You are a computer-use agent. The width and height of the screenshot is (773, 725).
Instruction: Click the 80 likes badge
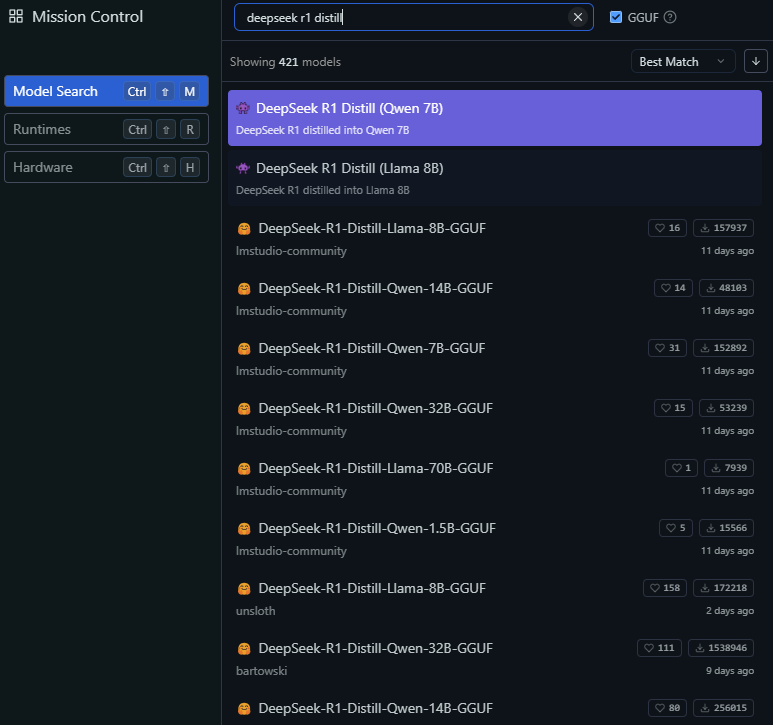667,708
